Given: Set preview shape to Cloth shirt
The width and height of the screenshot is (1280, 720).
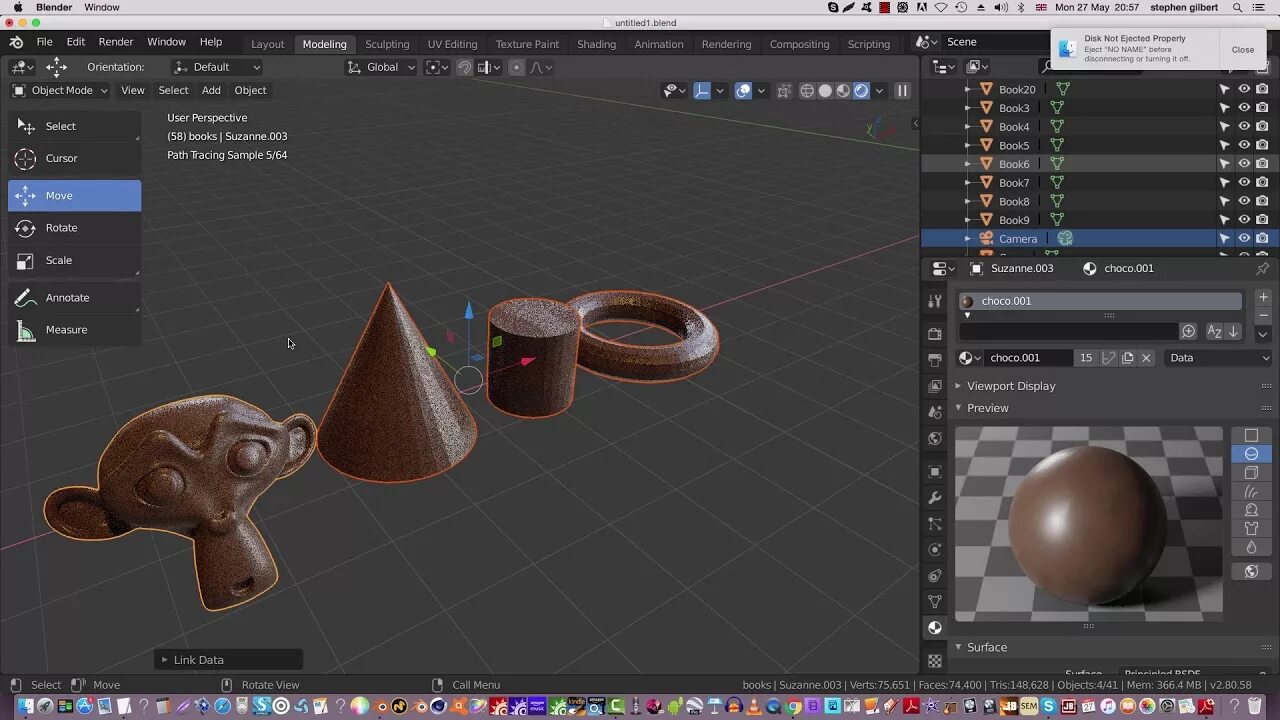Looking at the screenshot, I should point(1251,528).
